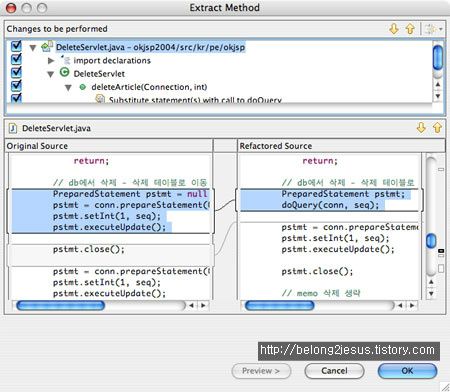Collapse the DeleteServlet class node
Screen dimensions: 450x392
coord(51,74)
